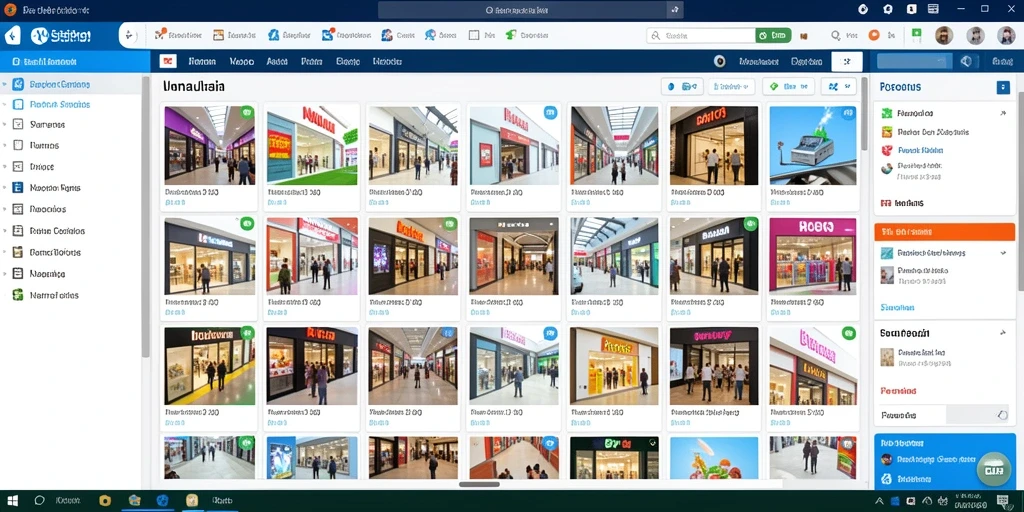Viewport: 1024px width, 512px height.
Task: Open the green-floor storefront thumbnail in the first row
Action: pos(312,146)
